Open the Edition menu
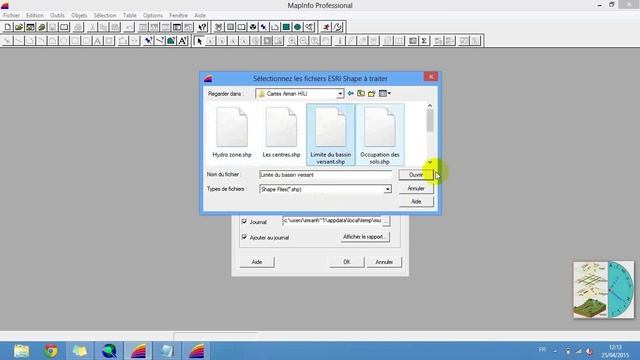Image resolution: width=640 pixels, height=360 pixels. [x=35, y=16]
